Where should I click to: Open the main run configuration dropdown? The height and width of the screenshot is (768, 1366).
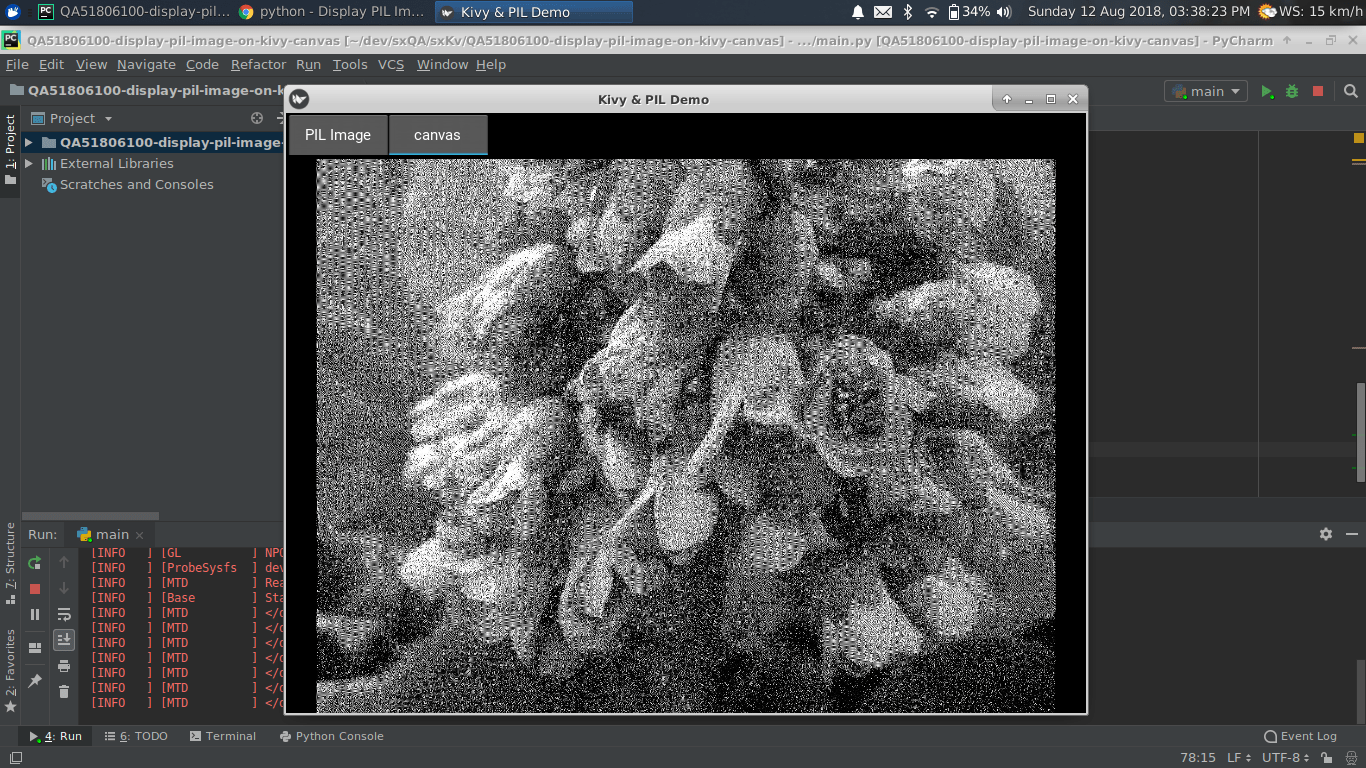pyautogui.click(x=1205, y=90)
